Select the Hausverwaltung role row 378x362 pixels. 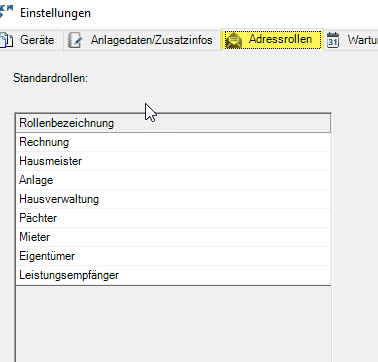(173, 199)
